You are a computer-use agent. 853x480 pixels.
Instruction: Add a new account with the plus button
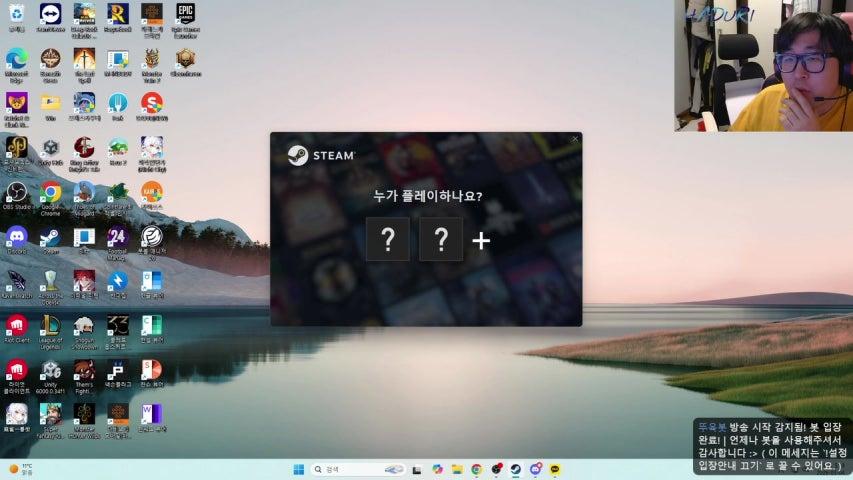481,240
